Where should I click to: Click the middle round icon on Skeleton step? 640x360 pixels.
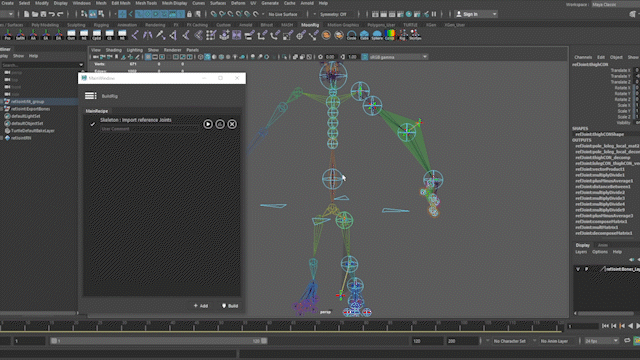click(x=220, y=124)
